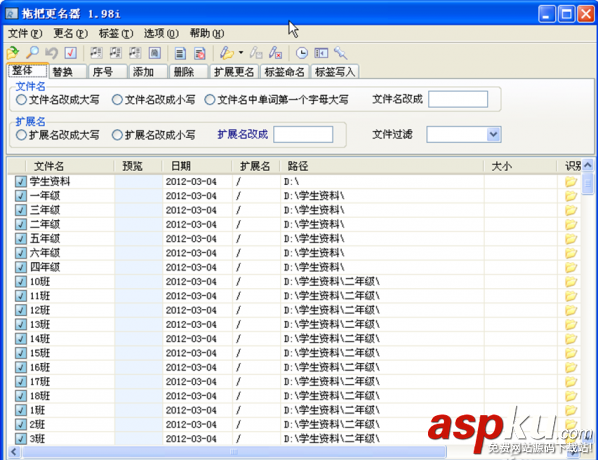The image size is (598, 460).
Task: Open the dropdown arrow beside the pen-folder icon
Action: (x=241, y=52)
